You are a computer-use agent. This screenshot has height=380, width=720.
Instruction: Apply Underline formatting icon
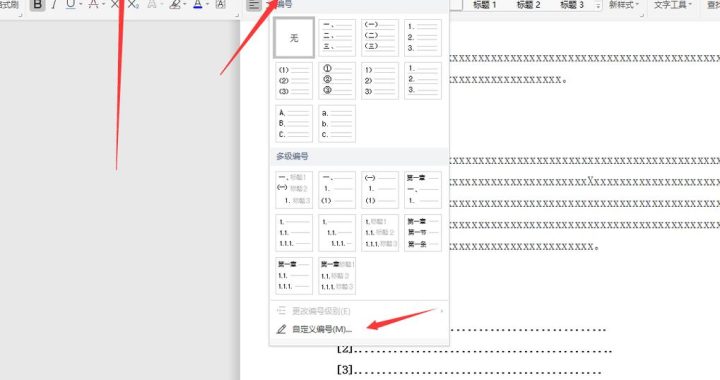point(70,5)
